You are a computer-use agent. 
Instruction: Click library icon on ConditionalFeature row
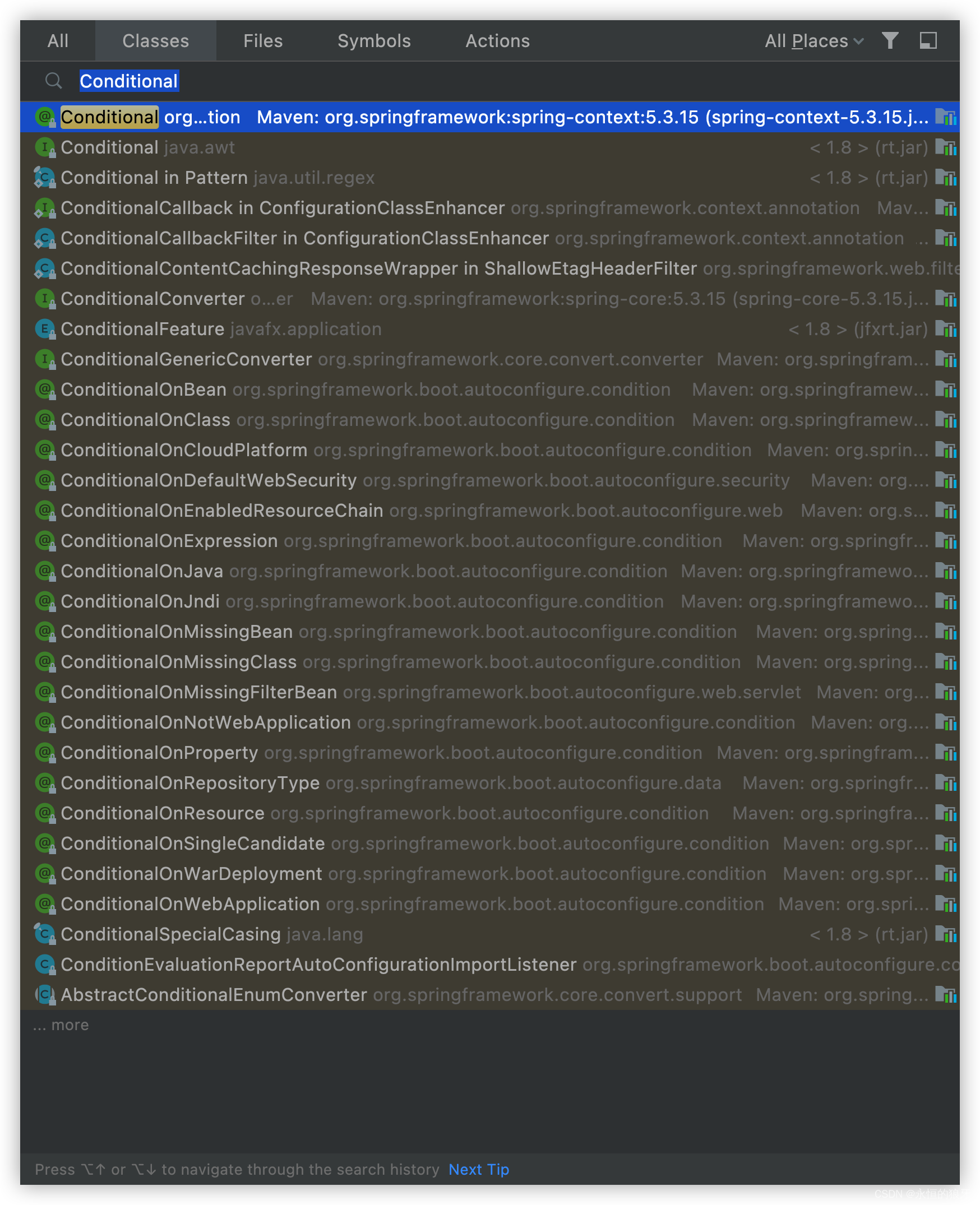tap(946, 329)
